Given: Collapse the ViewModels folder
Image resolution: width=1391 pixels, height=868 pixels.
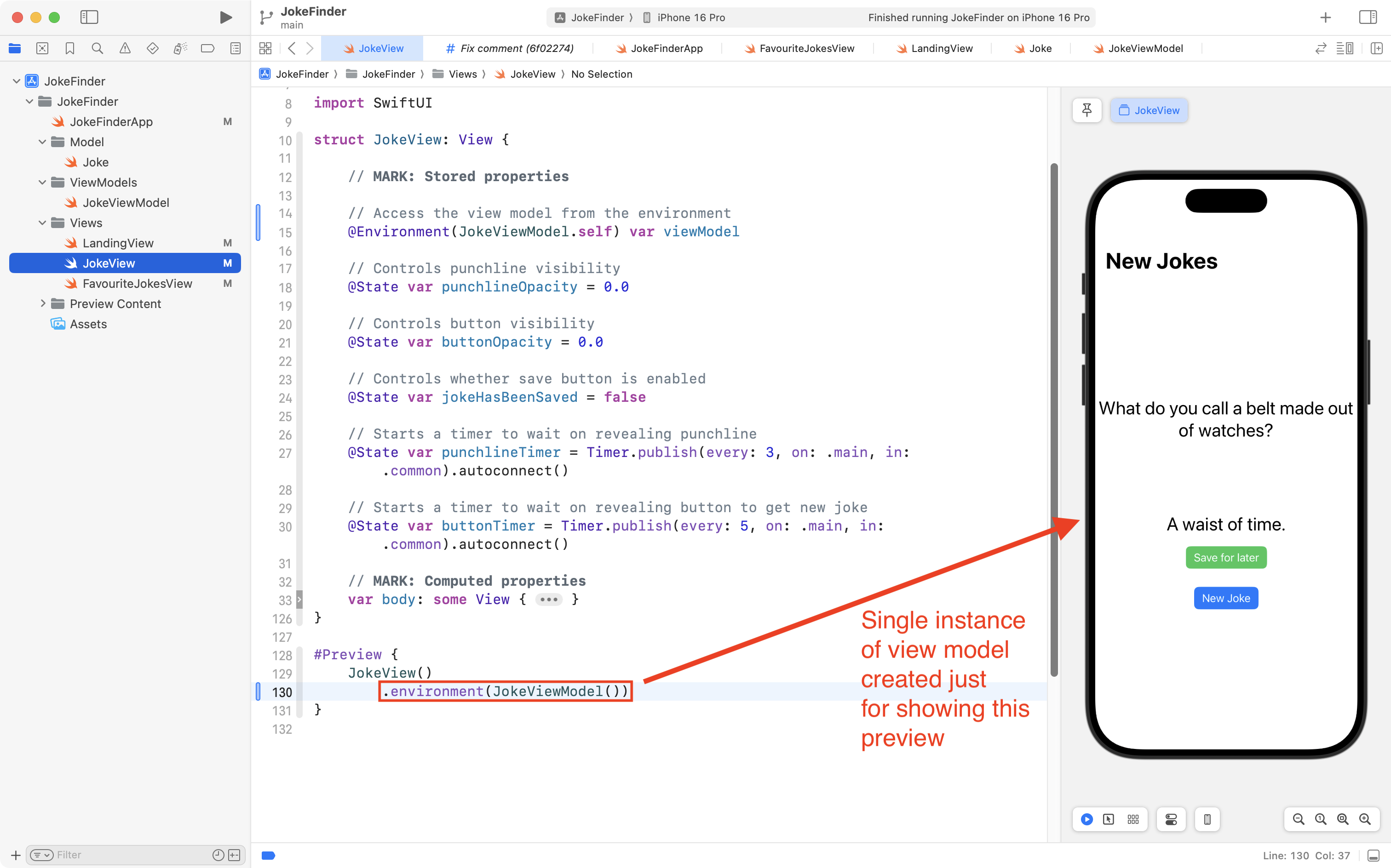Looking at the screenshot, I should point(42,183).
